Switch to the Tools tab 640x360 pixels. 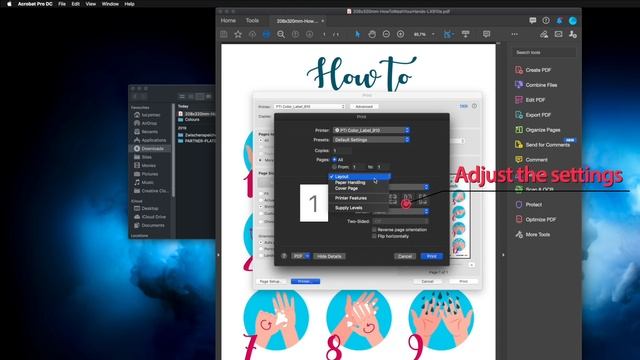(x=252, y=20)
